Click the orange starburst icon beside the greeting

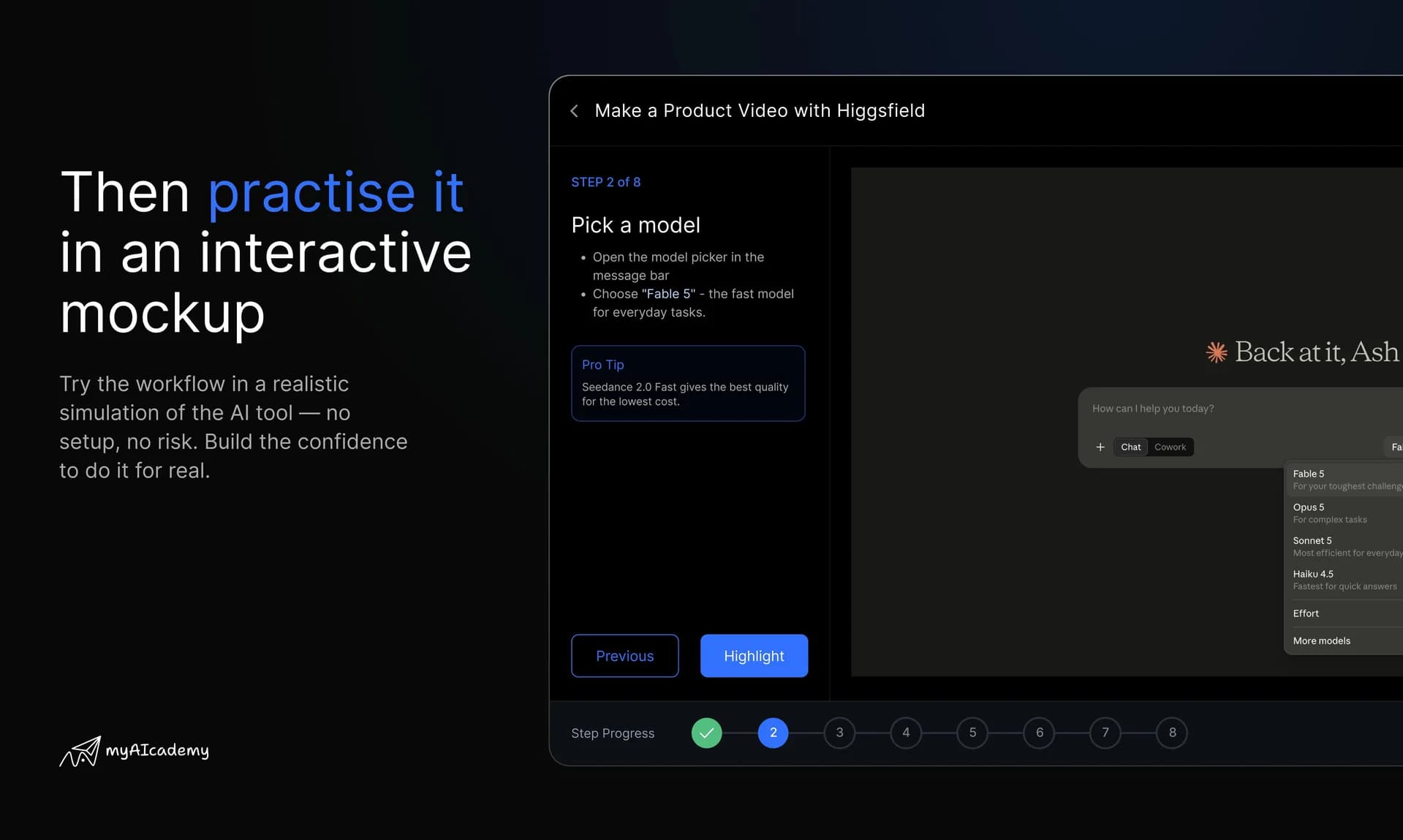click(x=1217, y=352)
